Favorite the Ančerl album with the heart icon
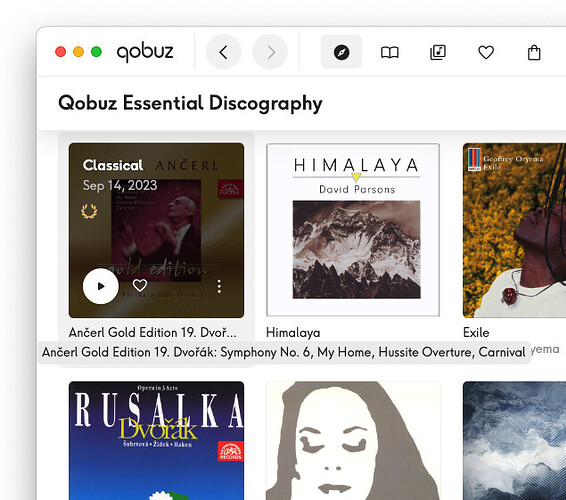566x500 pixels. (140, 286)
